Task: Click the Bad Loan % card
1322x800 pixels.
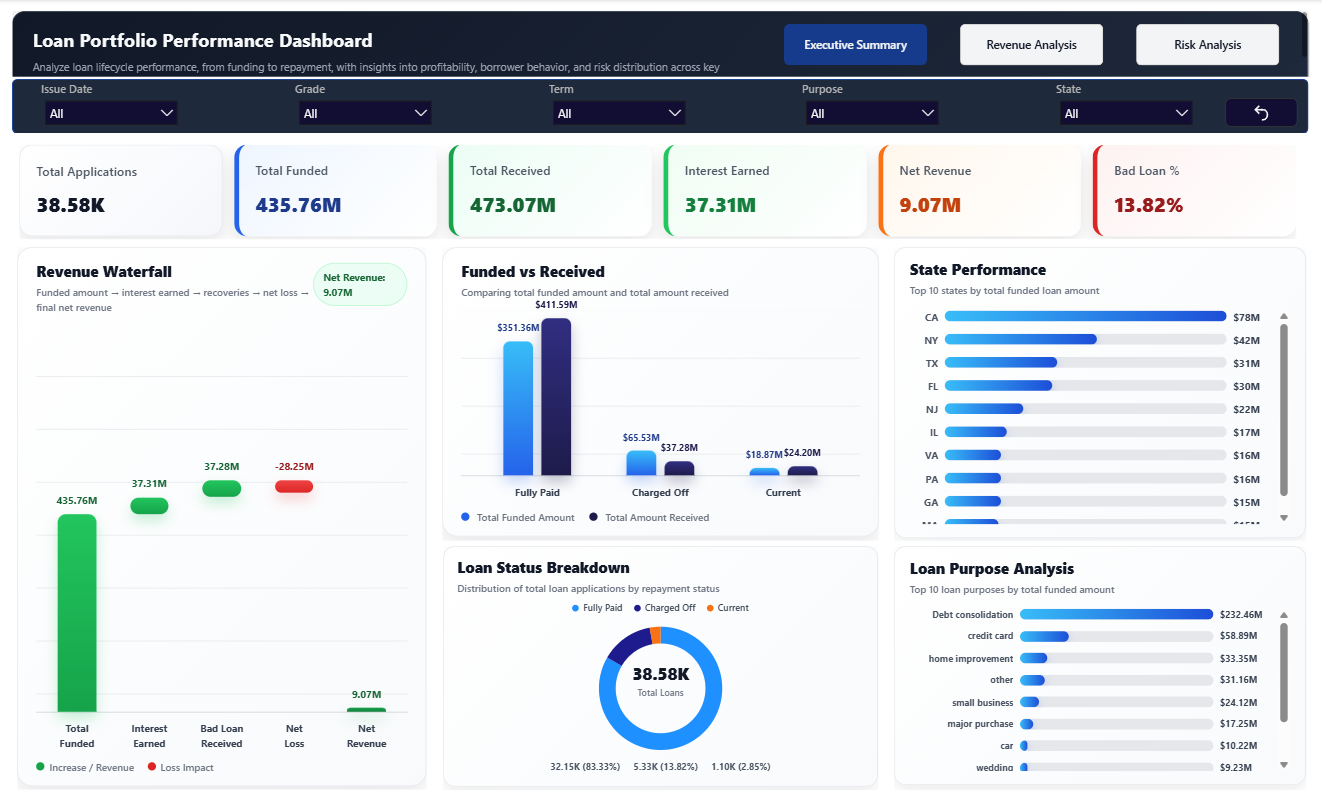Action: pos(1195,191)
